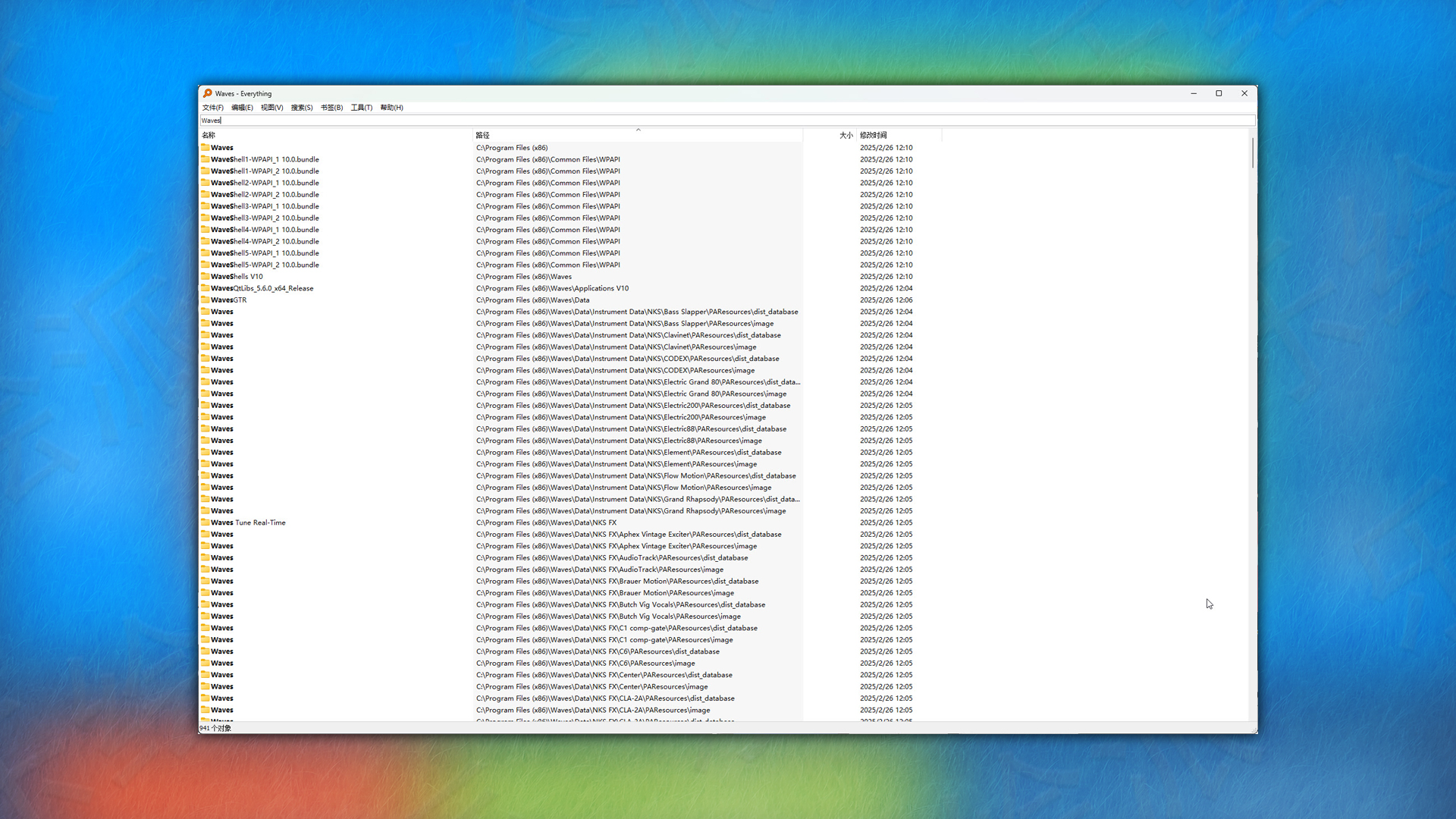The height and width of the screenshot is (819, 1456).
Task: Sort results by the 大小 column header
Action: (x=830, y=135)
